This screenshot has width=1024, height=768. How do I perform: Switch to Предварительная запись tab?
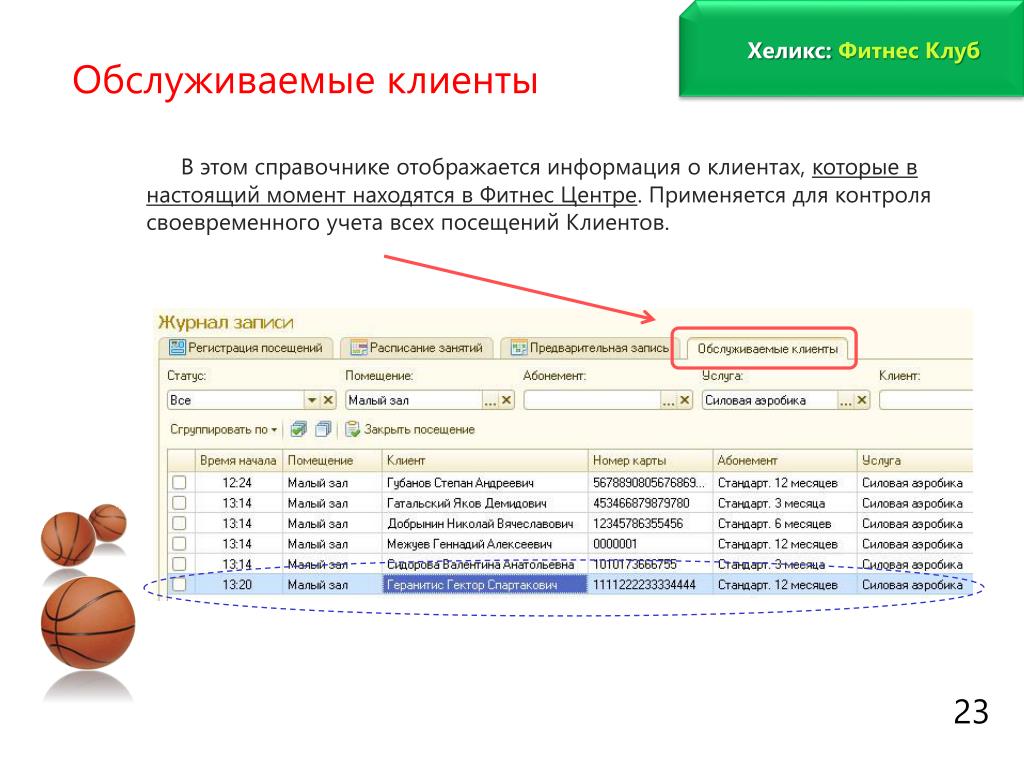point(590,348)
